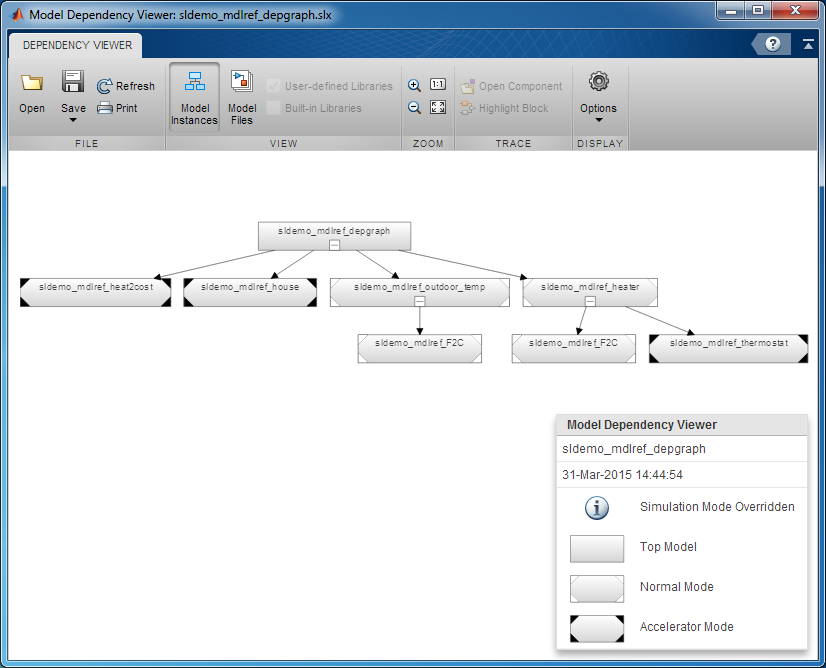
Task: Click the Accelerator Mode legend swatch
Action: coord(597,628)
